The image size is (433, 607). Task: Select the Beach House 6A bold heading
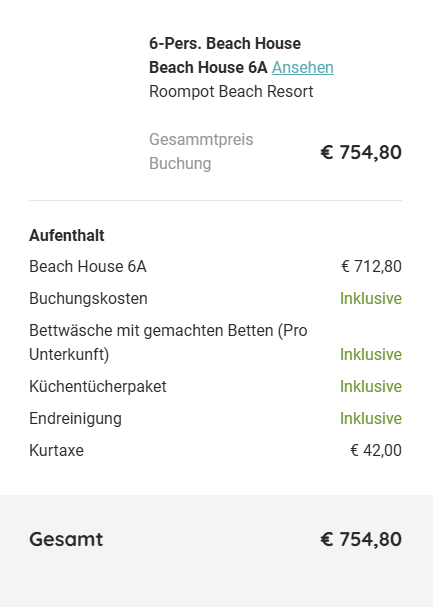[208, 68]
